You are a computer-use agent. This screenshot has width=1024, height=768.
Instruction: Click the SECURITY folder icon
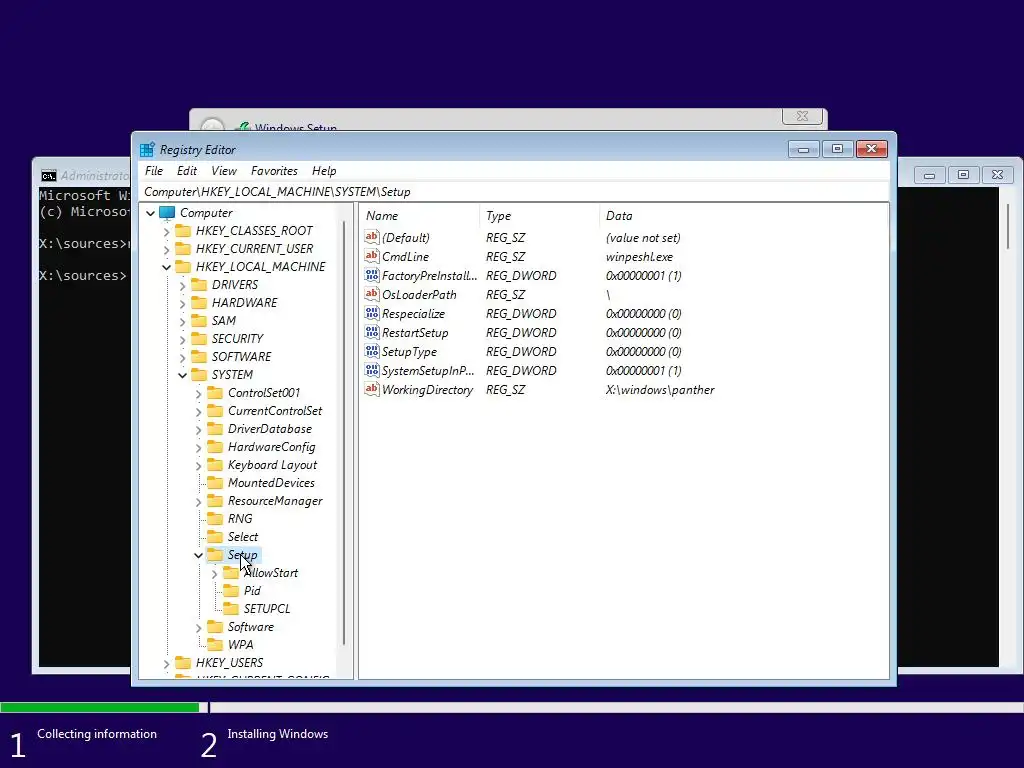point(199,338)
